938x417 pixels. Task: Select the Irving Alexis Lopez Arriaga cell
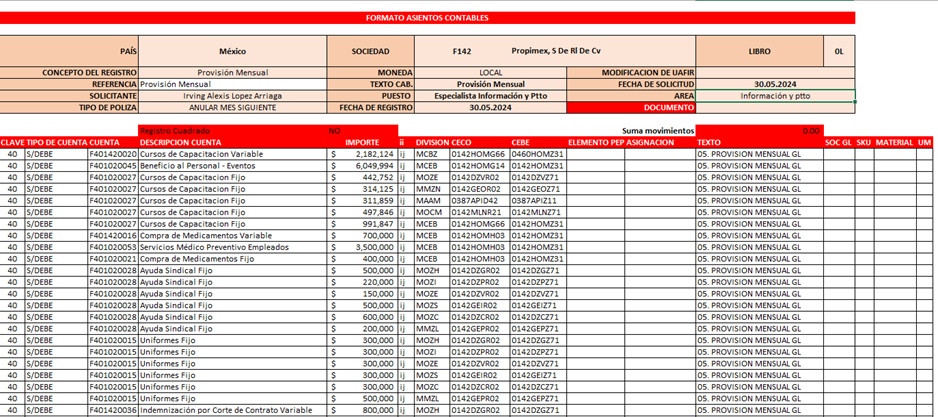pos(232,96)
